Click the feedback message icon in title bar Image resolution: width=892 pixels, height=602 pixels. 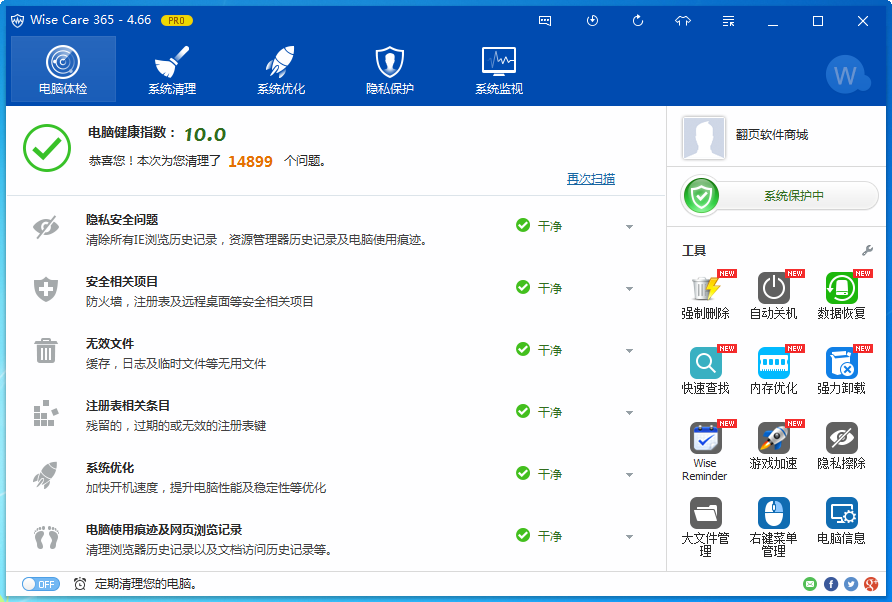click(x=545, y=21)
